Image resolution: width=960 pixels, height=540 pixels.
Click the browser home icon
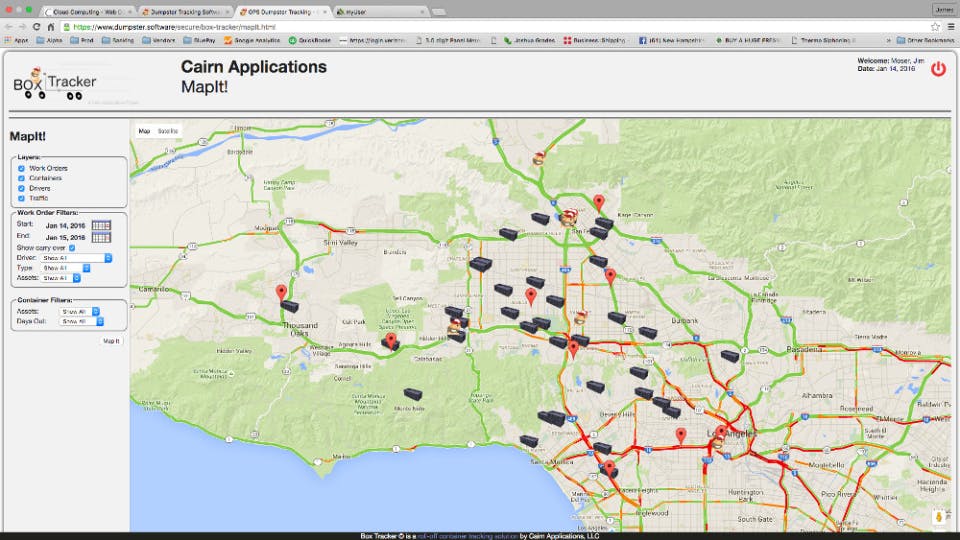[x=51, y=27]
